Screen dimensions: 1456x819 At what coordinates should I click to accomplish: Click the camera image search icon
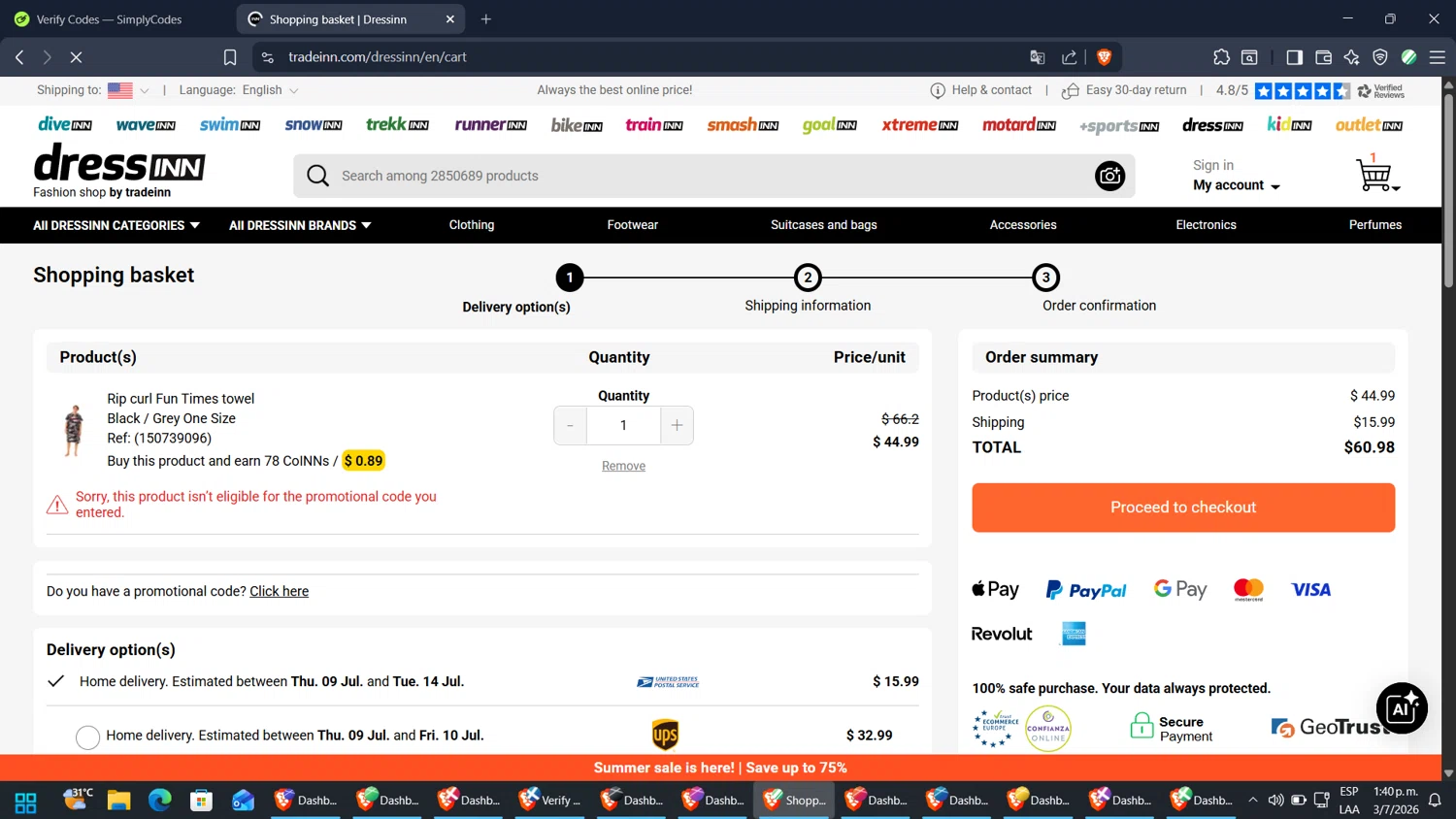[x=1109, y=176]
